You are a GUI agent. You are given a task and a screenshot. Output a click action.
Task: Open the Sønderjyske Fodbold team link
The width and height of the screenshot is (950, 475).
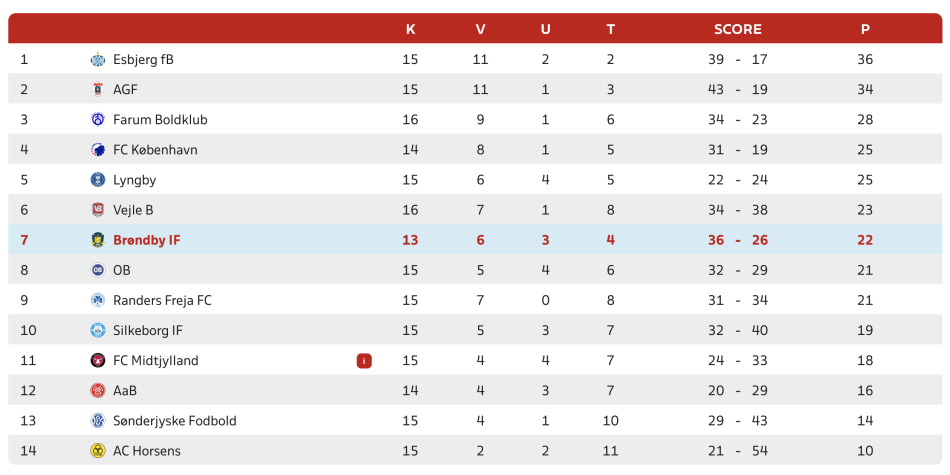pos(175,421)
